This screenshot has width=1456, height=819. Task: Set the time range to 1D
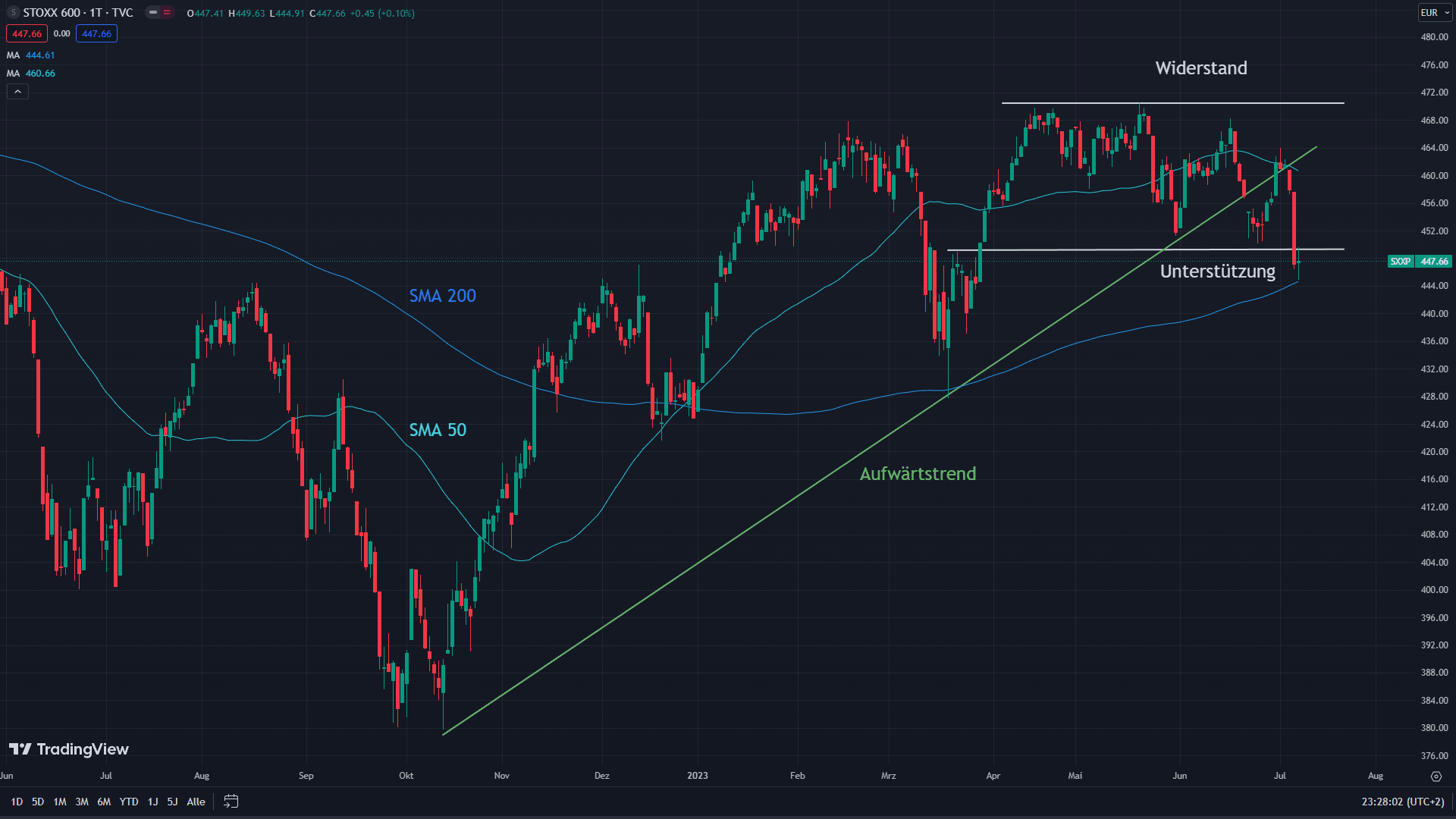17,802
